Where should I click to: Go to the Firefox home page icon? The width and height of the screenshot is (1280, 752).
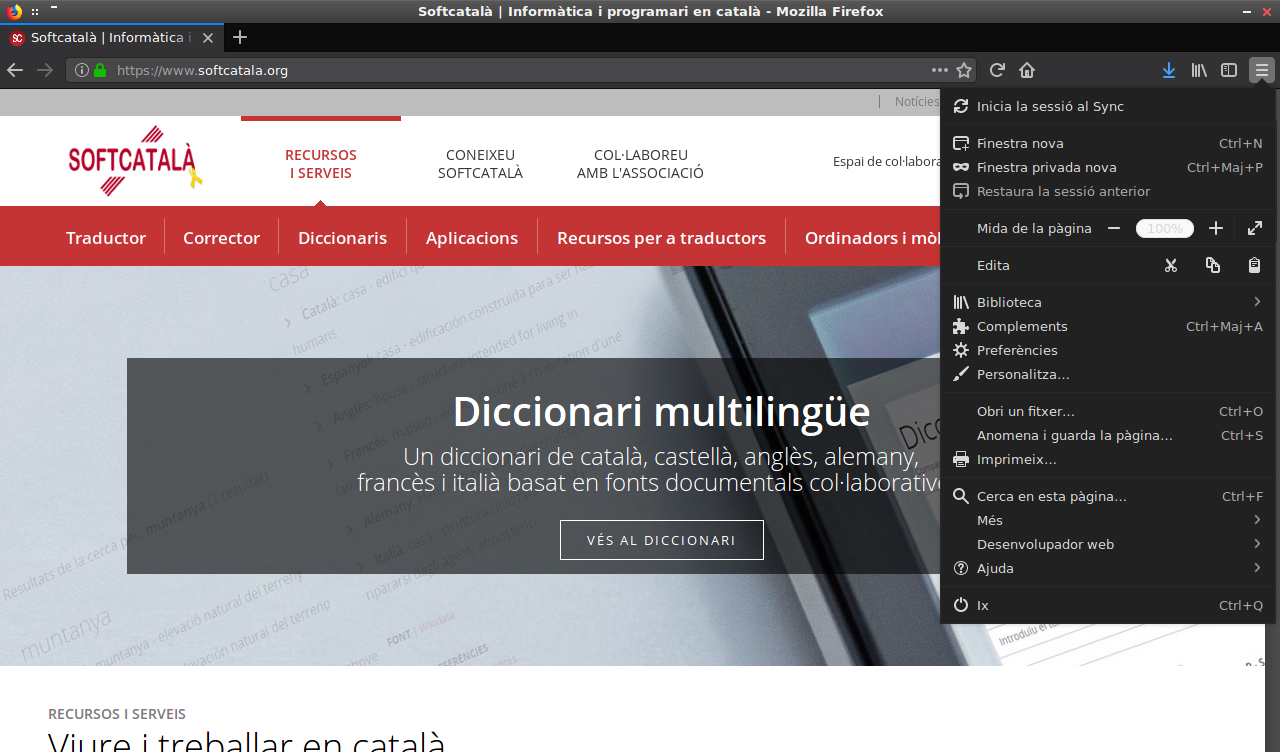(1026, 70)
